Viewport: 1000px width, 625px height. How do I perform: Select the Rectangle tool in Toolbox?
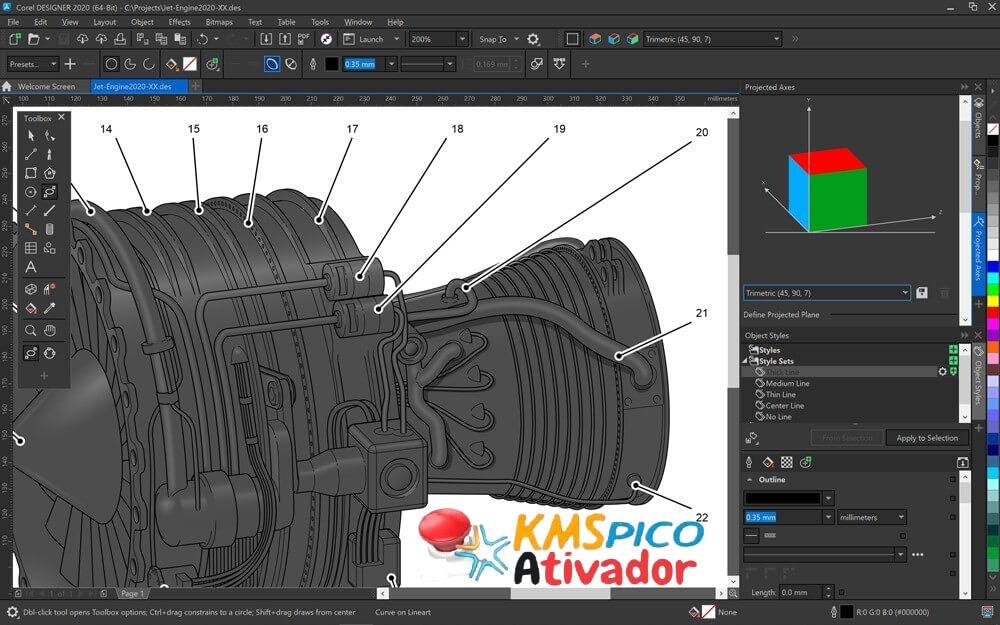tap(31, 173)
